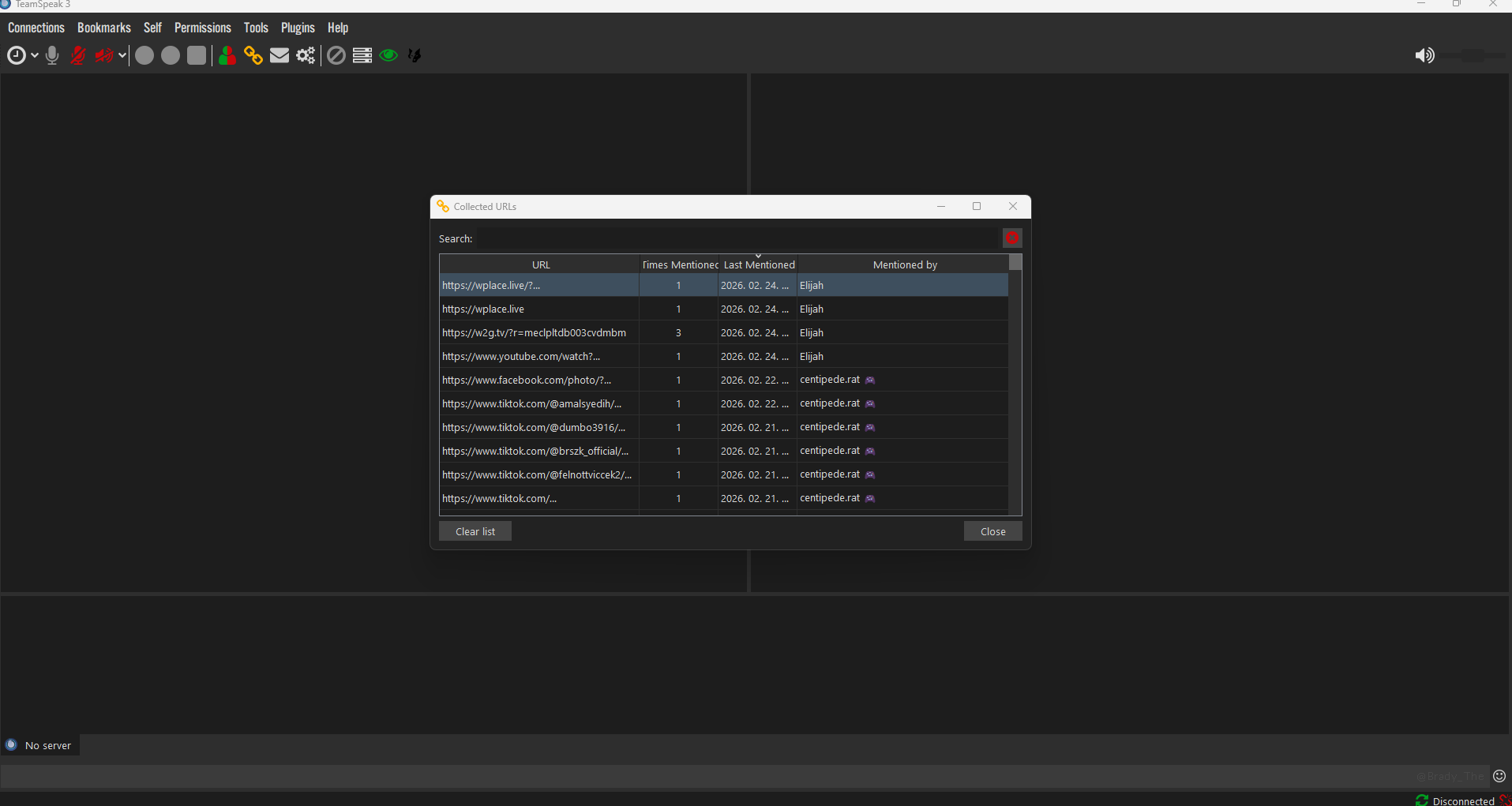1512x806 pixels.
Task: Open the Away status dropdown arrow
Action: point(35,55)
